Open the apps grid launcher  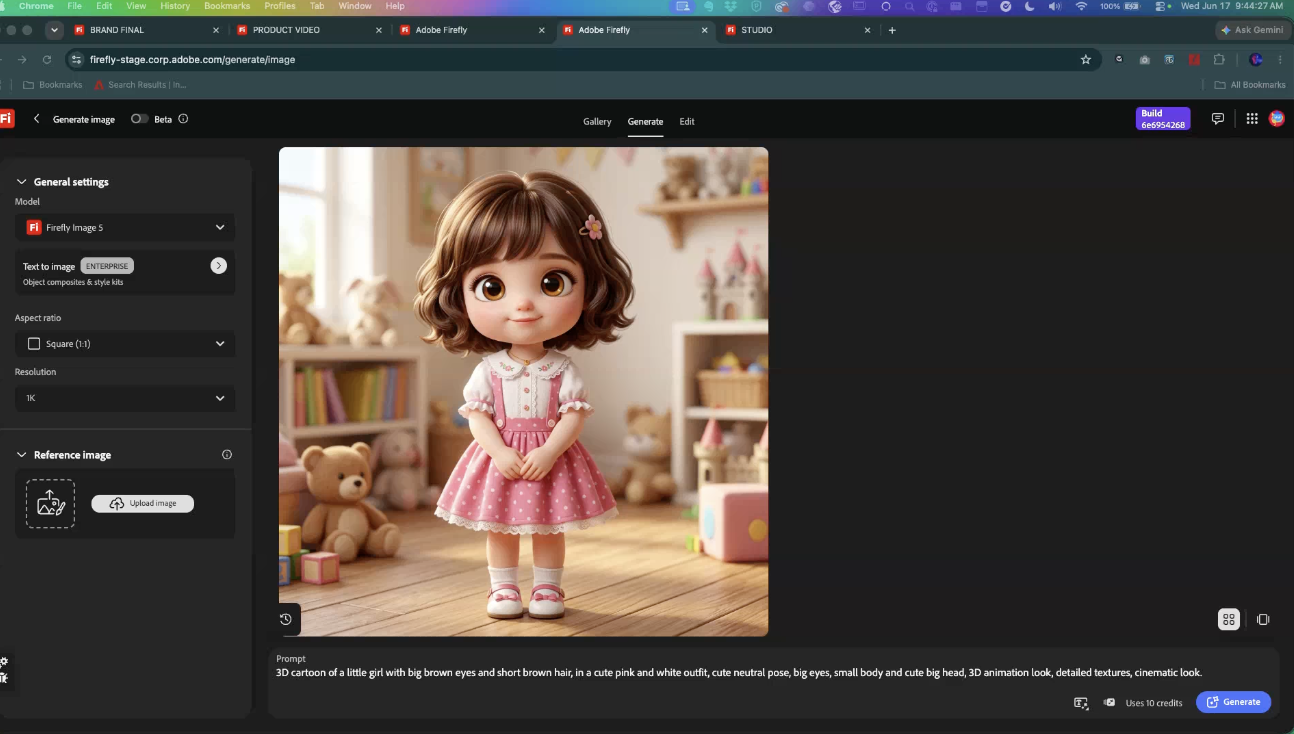(1252, 118)
